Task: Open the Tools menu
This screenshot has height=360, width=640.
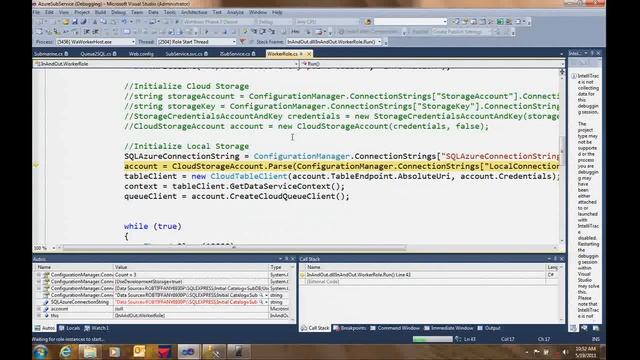Action: [169, 12]
